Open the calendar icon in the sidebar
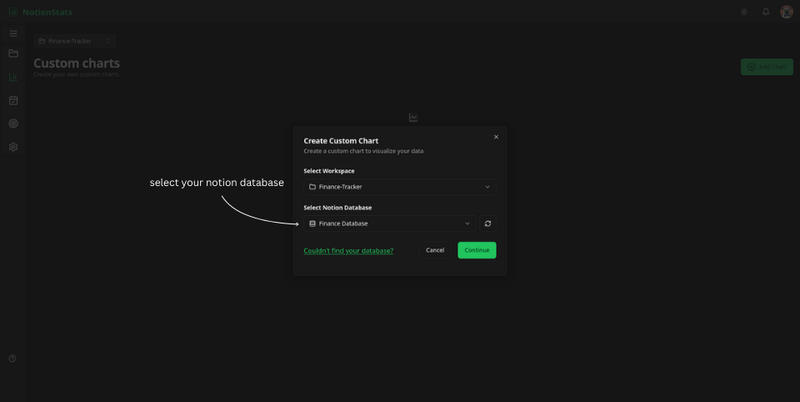Image resolution: width=800 pixels, height=402 pixels. coord(13,100)
